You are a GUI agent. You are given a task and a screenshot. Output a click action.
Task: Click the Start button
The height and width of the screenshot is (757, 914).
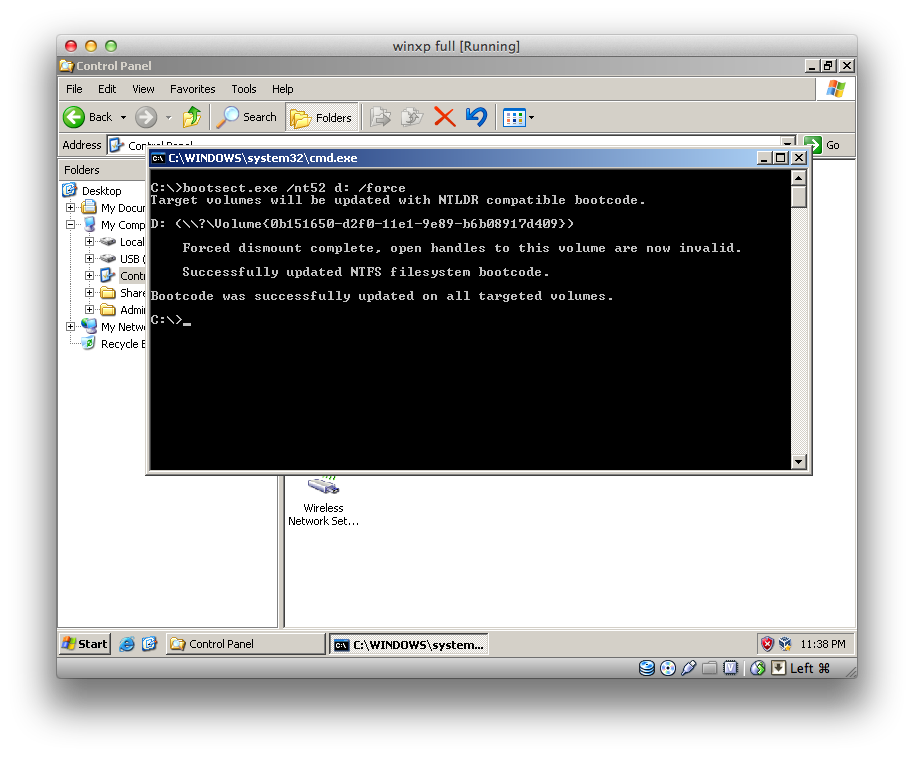click(85, 644)
